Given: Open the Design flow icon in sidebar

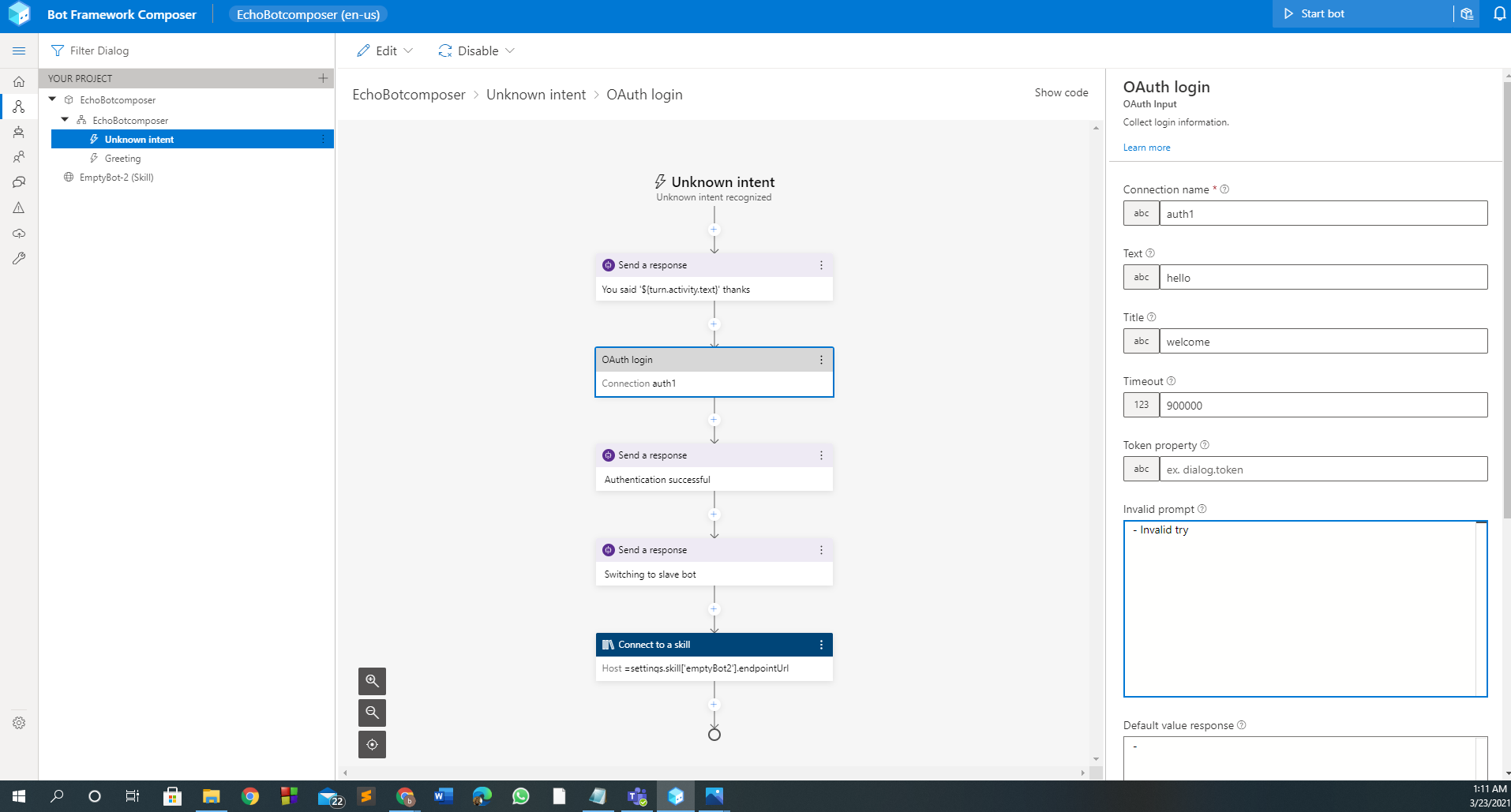Looking at the screenshot, I should (19, 107).
